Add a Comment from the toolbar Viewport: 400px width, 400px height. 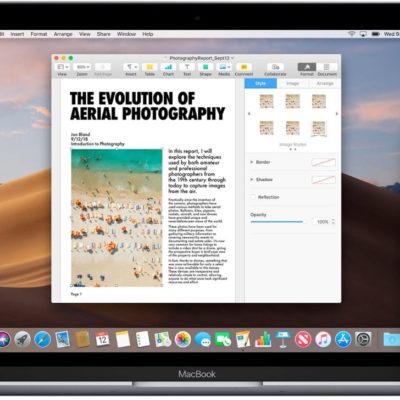pyautogui.click(x=244, y=67)
